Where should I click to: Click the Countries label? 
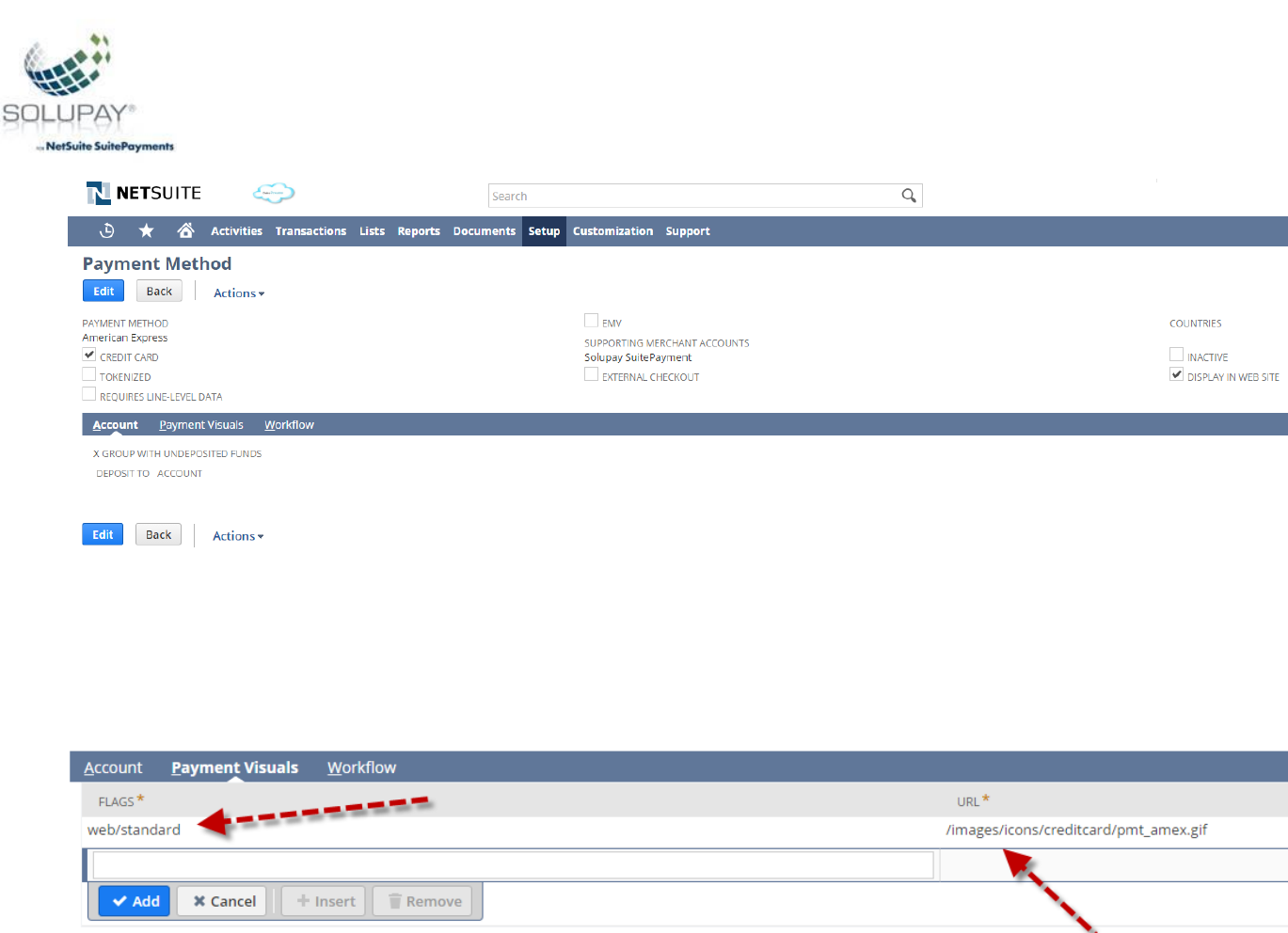(1195, 324)
